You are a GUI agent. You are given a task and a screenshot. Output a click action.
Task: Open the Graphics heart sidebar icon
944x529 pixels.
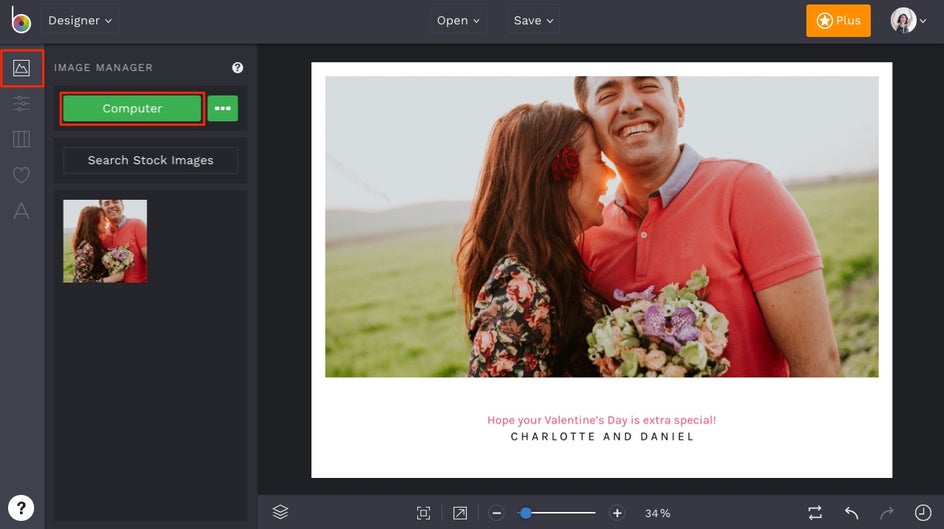coord(21,175)
